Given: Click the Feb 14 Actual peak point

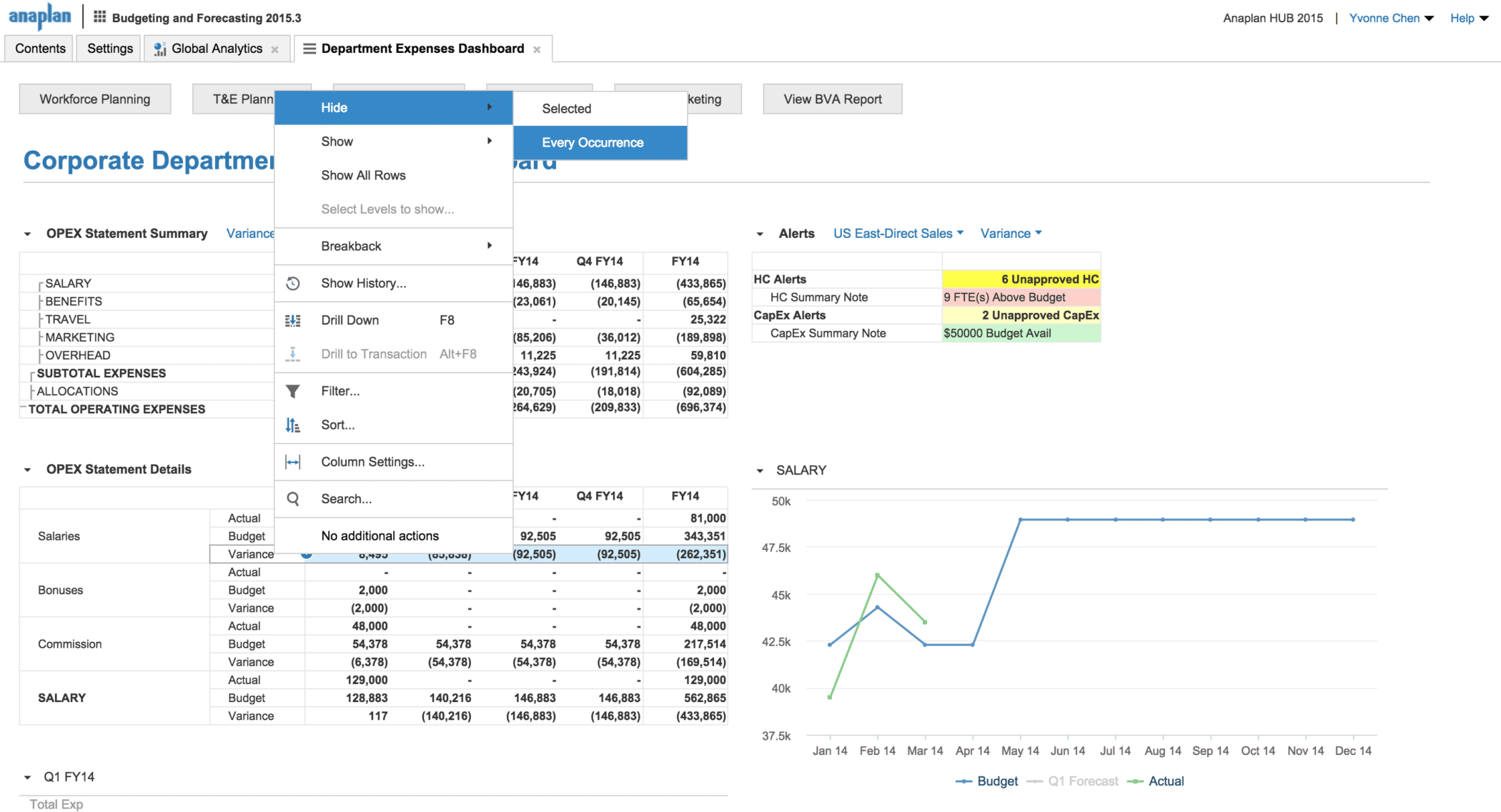Looking at the screenshot, I should point(877,575).
